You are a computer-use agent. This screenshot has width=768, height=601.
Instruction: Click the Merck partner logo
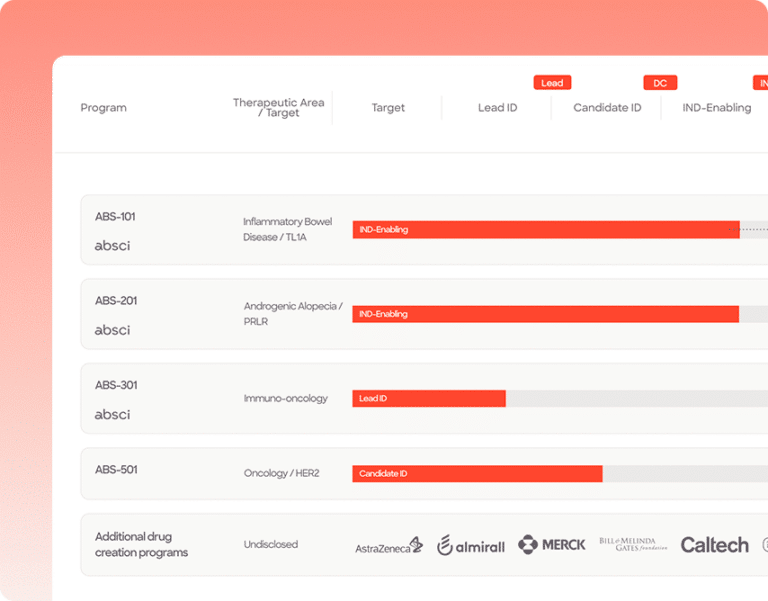click(x=552, y=545)
